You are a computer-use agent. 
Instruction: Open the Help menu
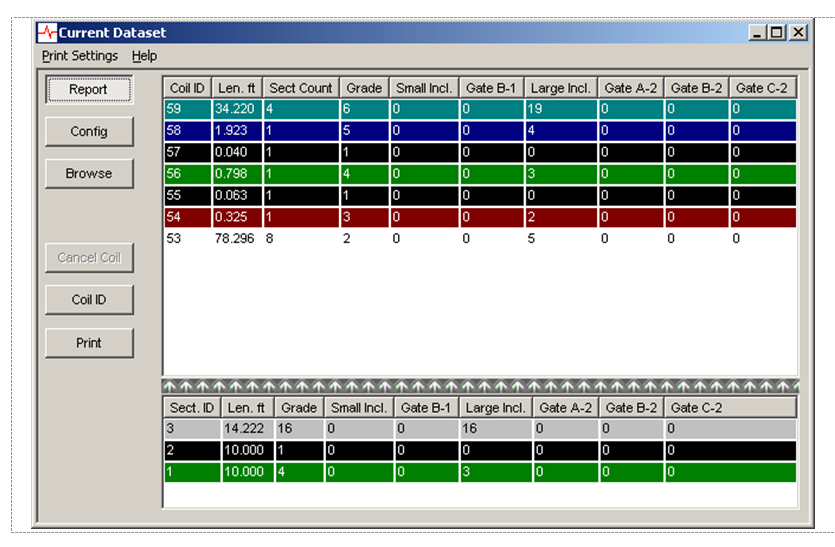[144, 56]
